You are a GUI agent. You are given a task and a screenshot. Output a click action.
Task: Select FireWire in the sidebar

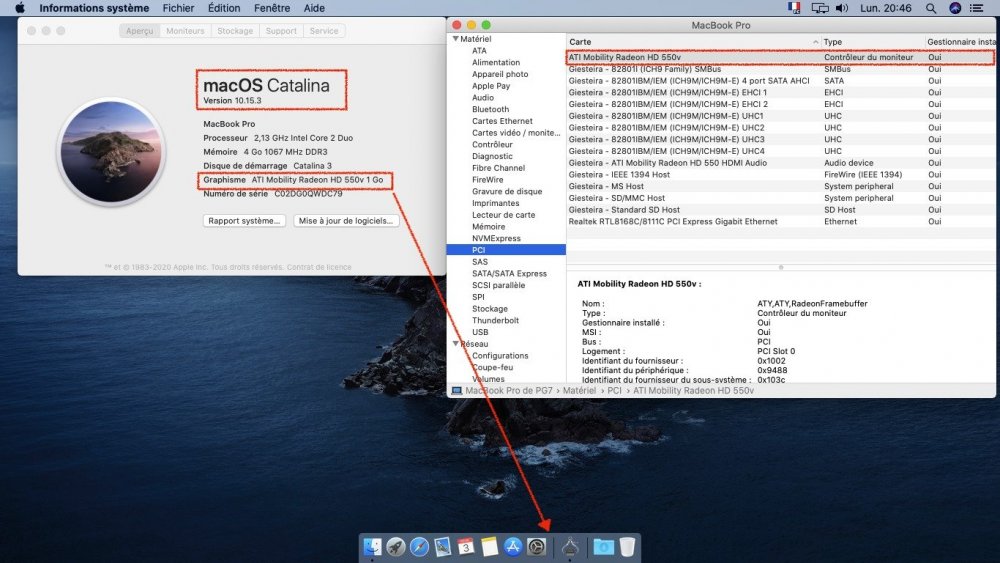pos(487,180)
